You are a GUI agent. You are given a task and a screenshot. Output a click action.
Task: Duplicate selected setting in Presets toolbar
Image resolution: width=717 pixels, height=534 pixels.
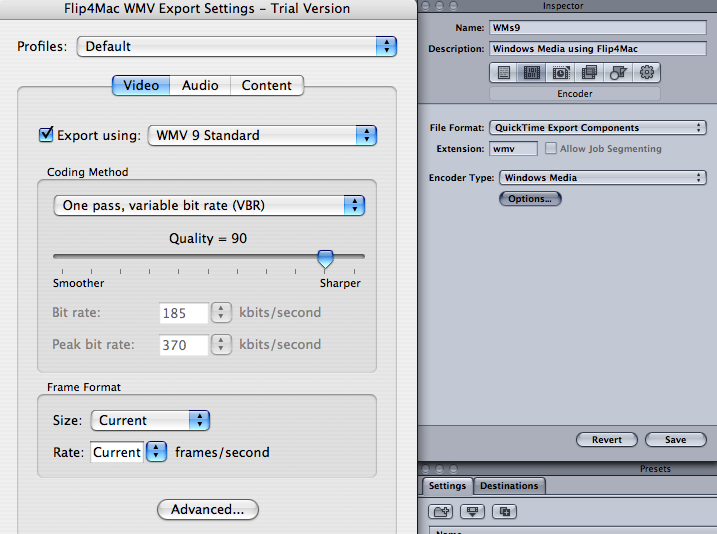(504, 512)
